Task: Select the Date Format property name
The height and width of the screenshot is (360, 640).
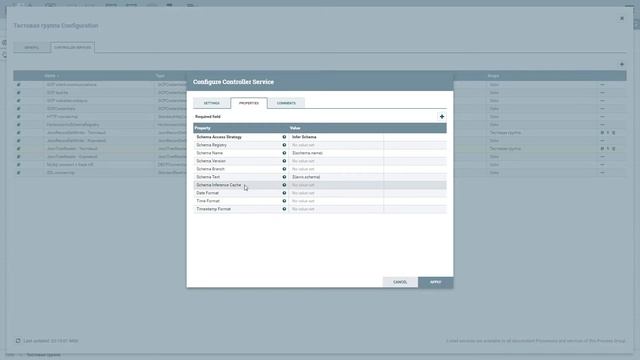Action: coord(208,193)
